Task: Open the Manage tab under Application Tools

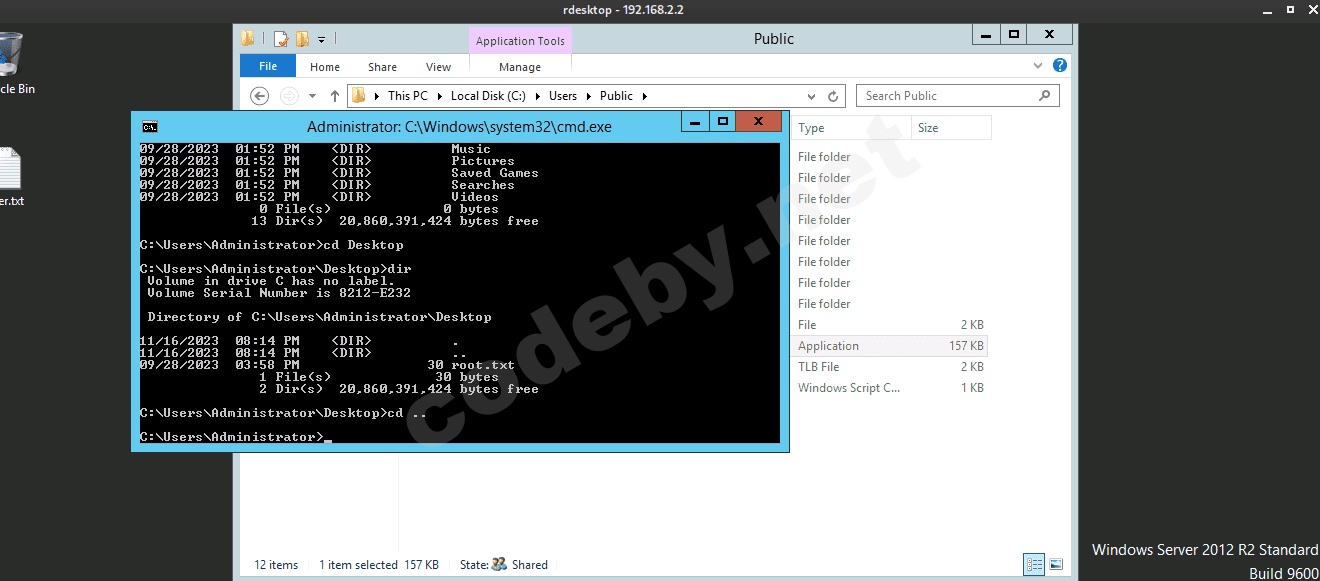Action: (520, 67)
